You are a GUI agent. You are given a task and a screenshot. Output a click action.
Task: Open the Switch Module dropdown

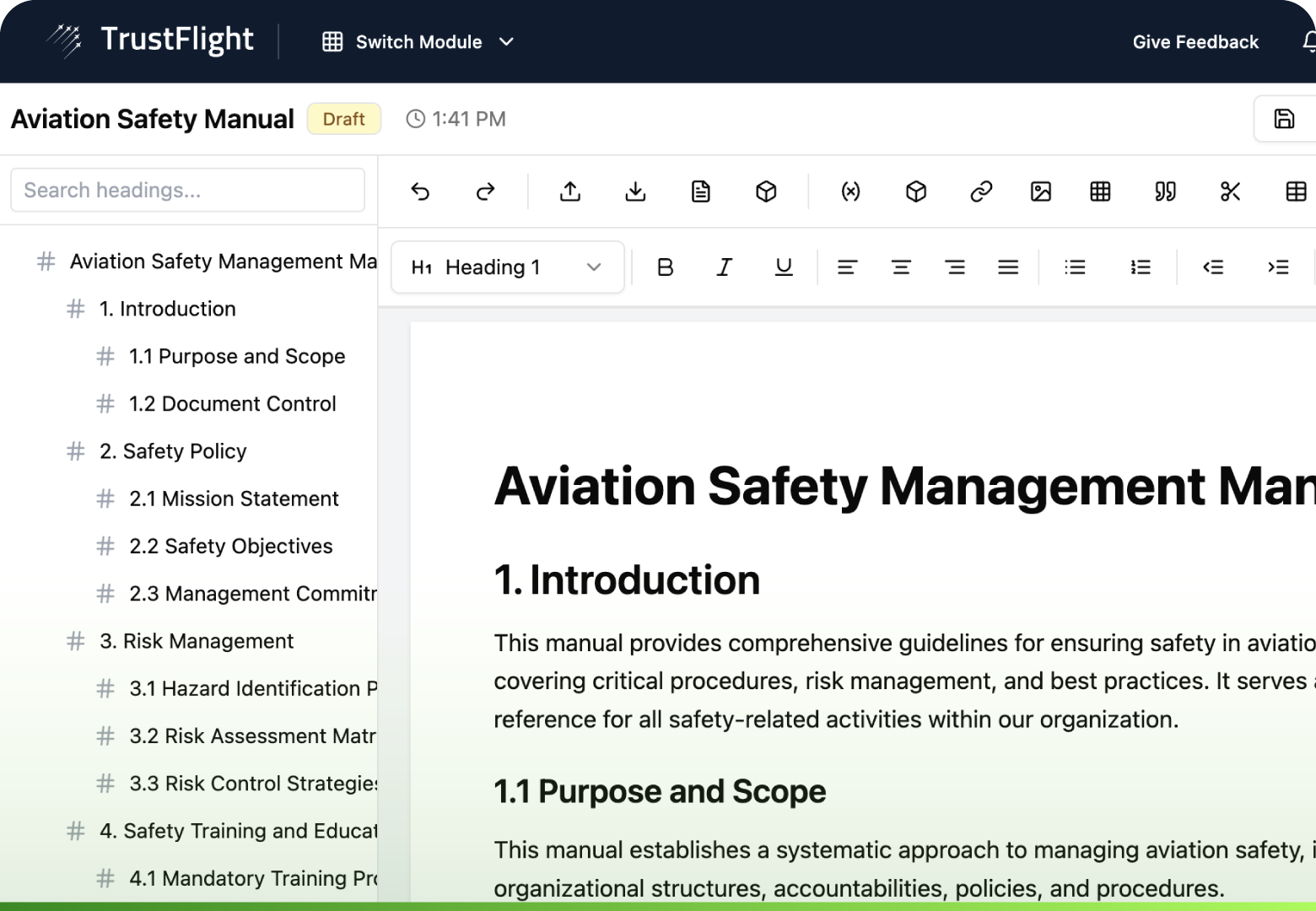pos(418,42)
